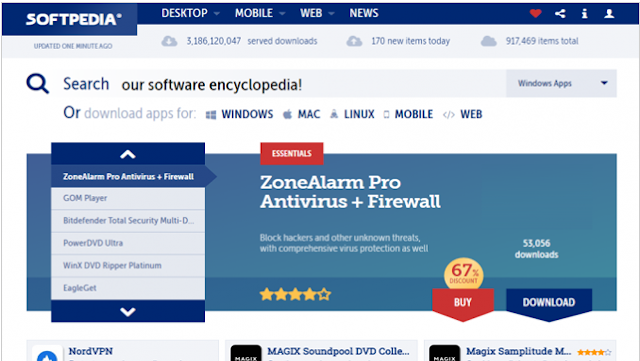Image resolution: width=640 pixels, height=361 pixels.
Task: Click the 67% discount badge
Action: [x=464, y=273]
